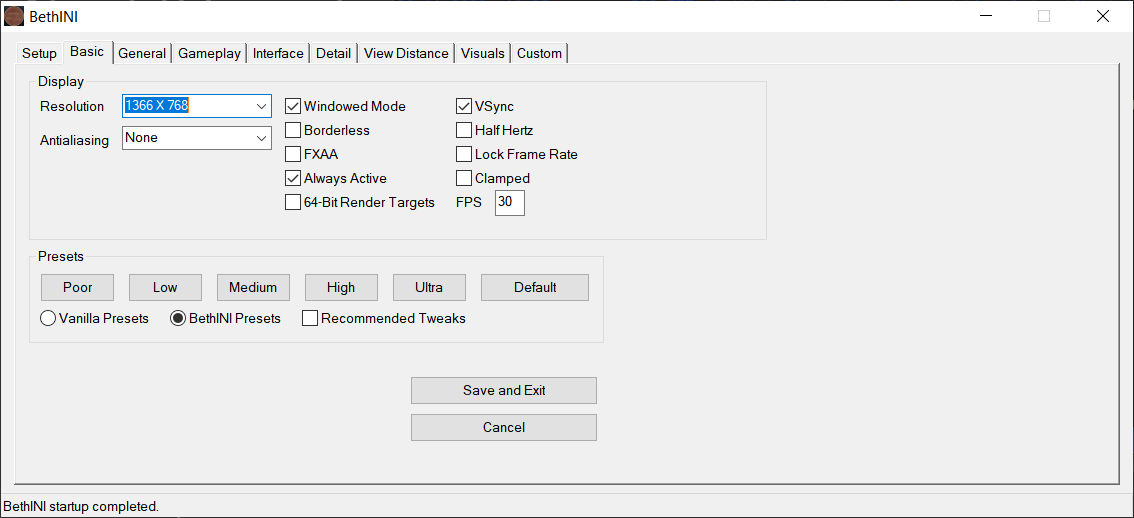
Task: Open the Interface tab
Action: 278,54
